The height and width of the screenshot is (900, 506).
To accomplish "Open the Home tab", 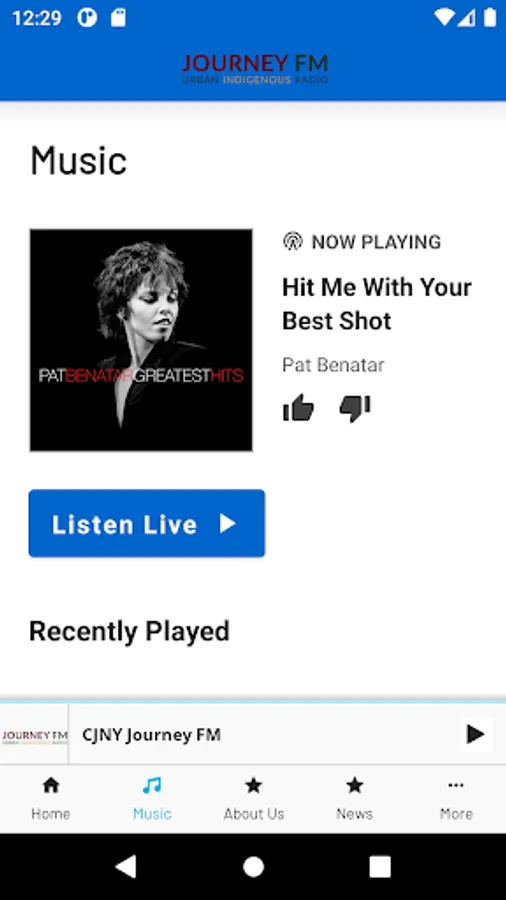I will pos(50,798).
